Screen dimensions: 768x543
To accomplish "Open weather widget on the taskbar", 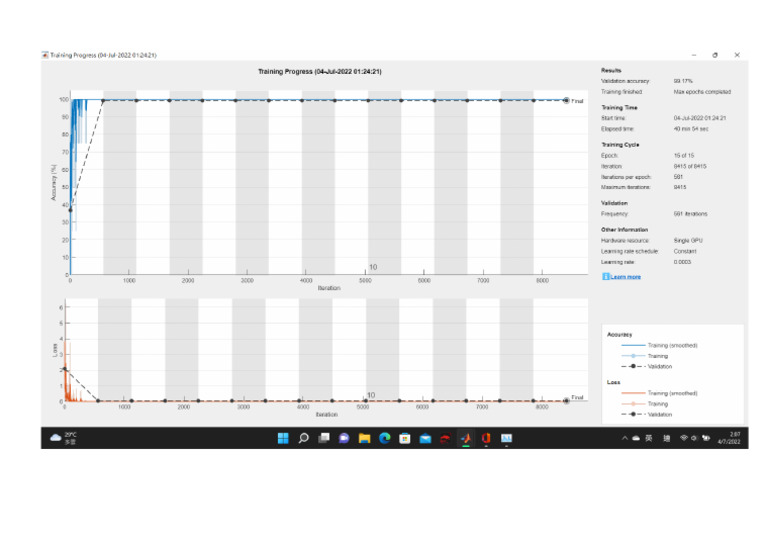I will (x=62, y=438).
